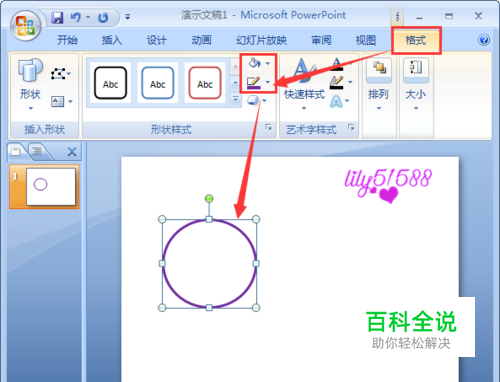Open the Text Effects dropdown arrow
Viewport: 500px width, 382px height.
(347, 100)
